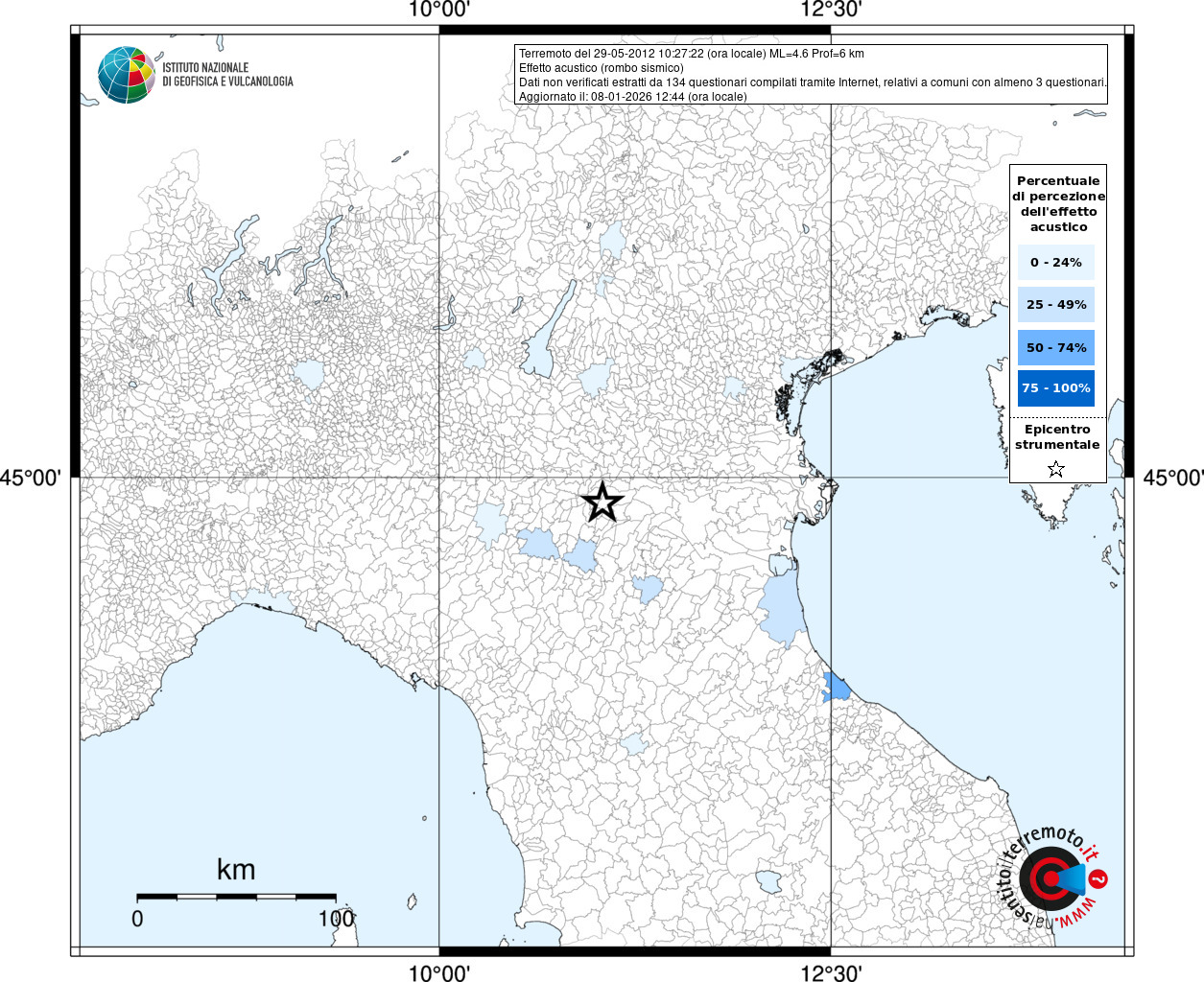Click the km scale bar
The image size is (1204, 982).
[236, 897]
